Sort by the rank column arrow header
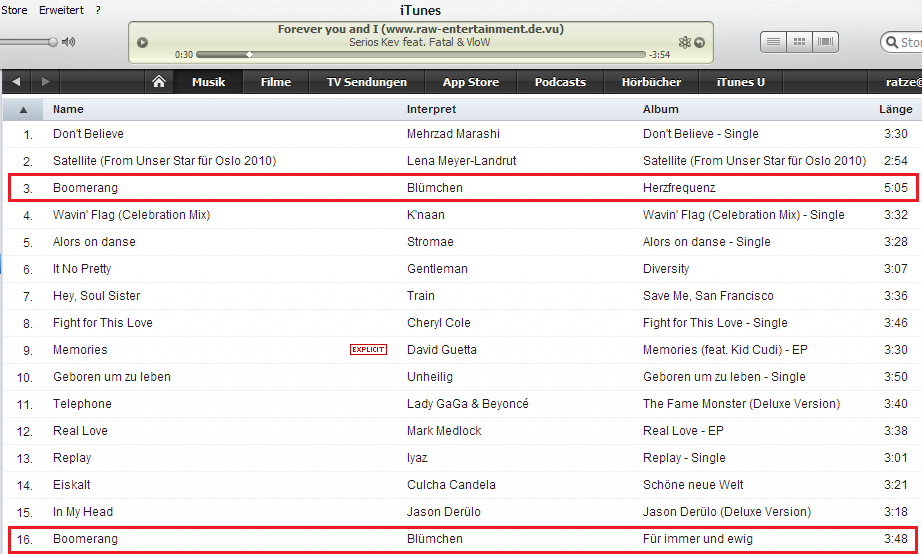The width and height of the screenshot is (922, 554). click(23, 109)
